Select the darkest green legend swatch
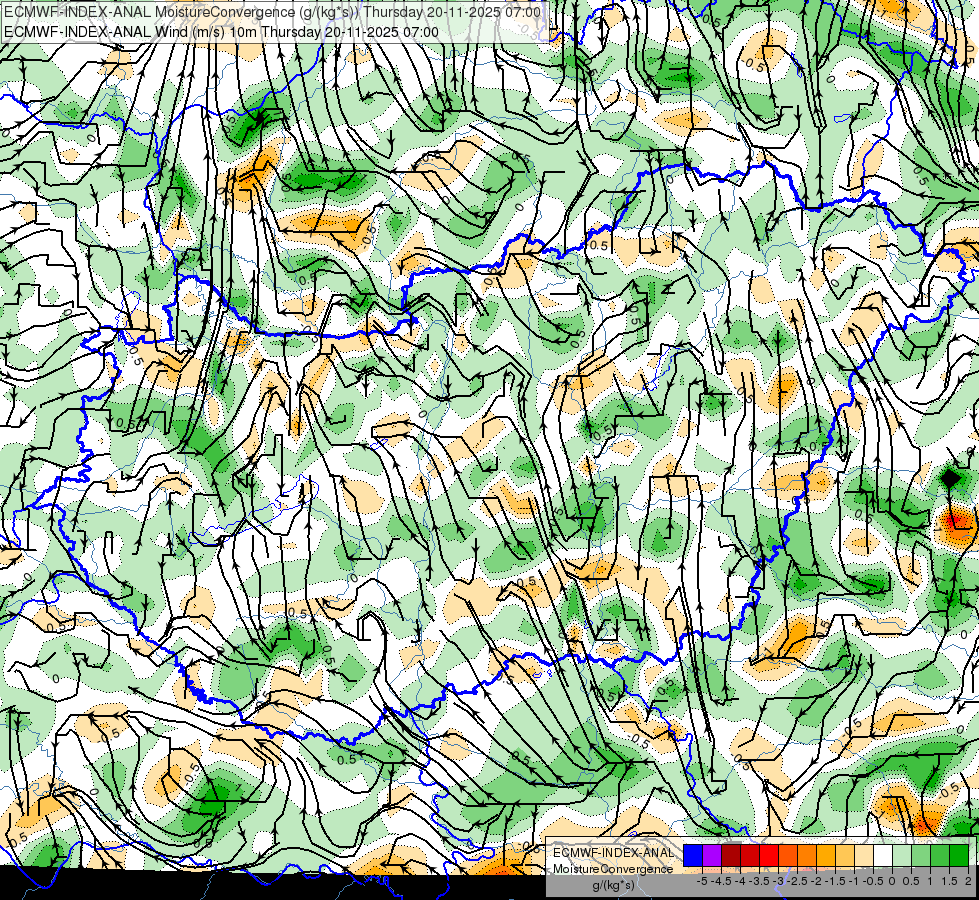This screenshot has height=900, width=979. 959,856
